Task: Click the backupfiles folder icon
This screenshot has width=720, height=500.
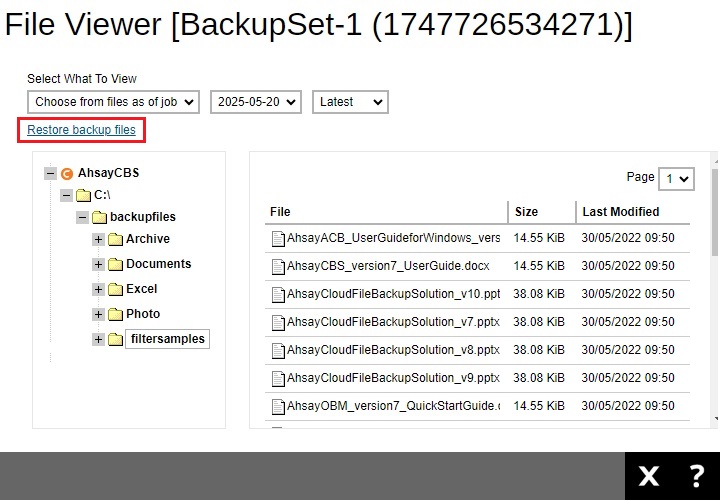Action: click(100, 217)
